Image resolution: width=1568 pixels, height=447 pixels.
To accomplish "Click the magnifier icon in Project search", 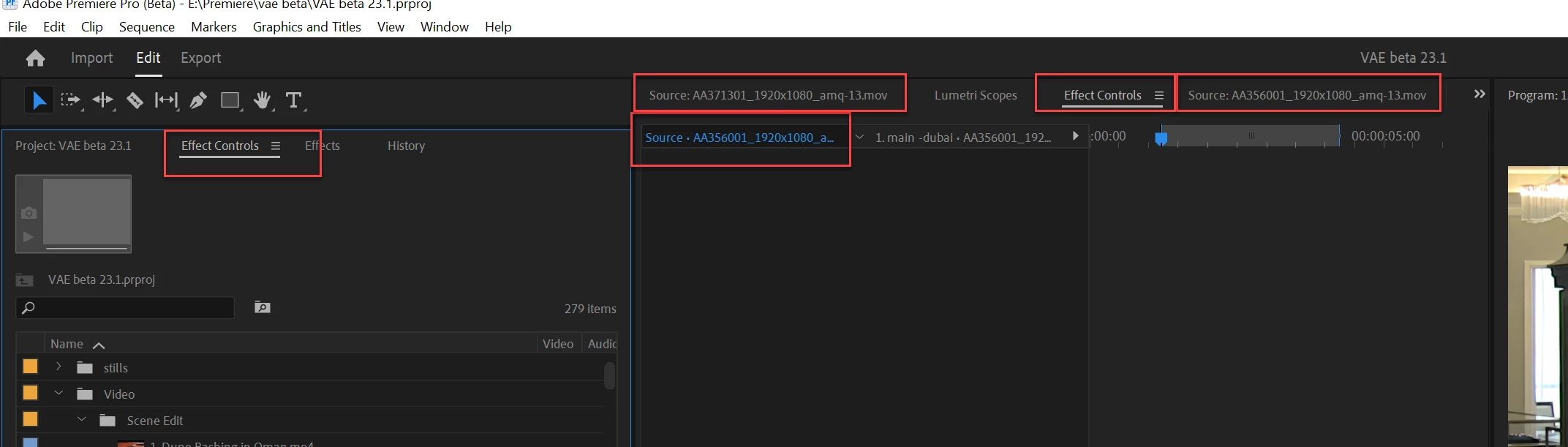I will point(28,308).
